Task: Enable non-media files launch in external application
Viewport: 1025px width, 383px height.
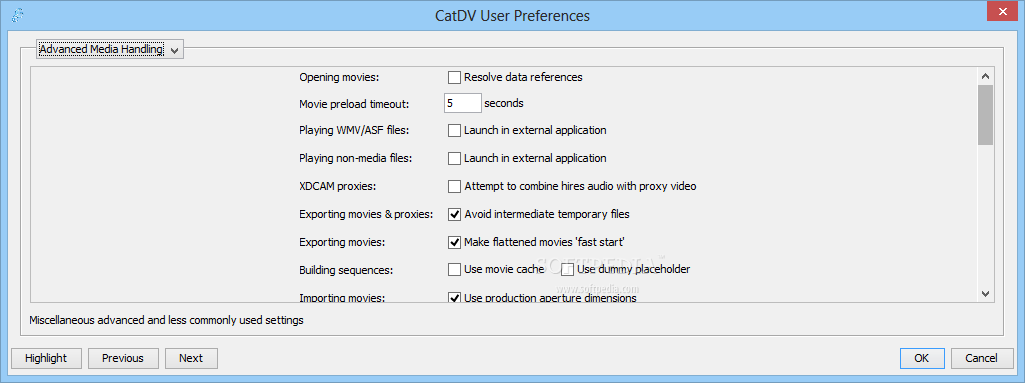Action: [454, 158]
